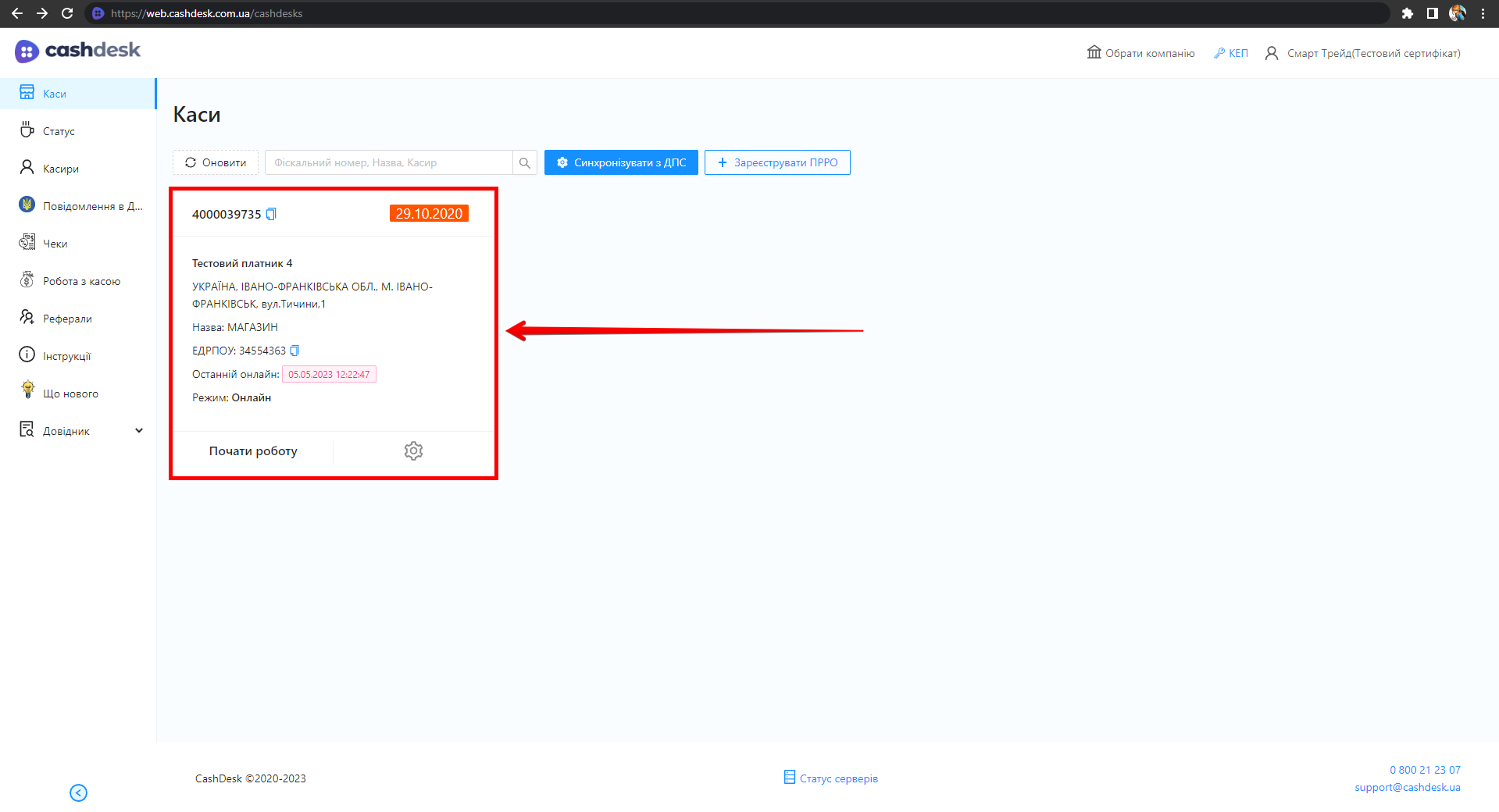
Task: Open browser extensions puzzle icon
Action: tap(1407, 13)
